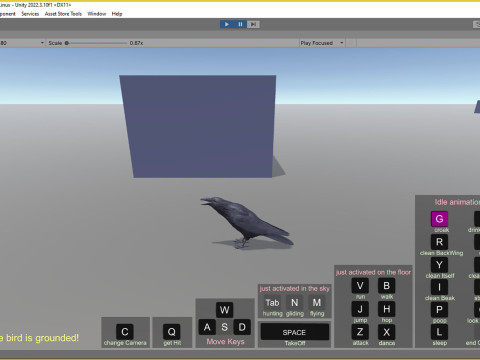Image resolution: width=480 pixels, height=360 pixels.
Task: Click the Y clean Itself key icon
Action: pyautogui.click(x=439, y=265)
